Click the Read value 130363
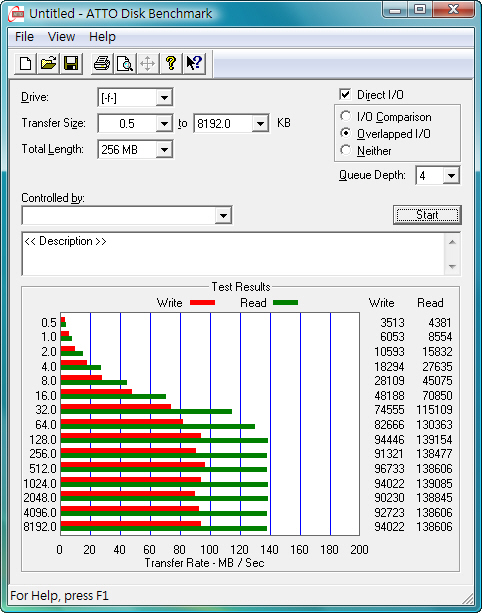Screen dimensions: 482x613 [434, 425]
